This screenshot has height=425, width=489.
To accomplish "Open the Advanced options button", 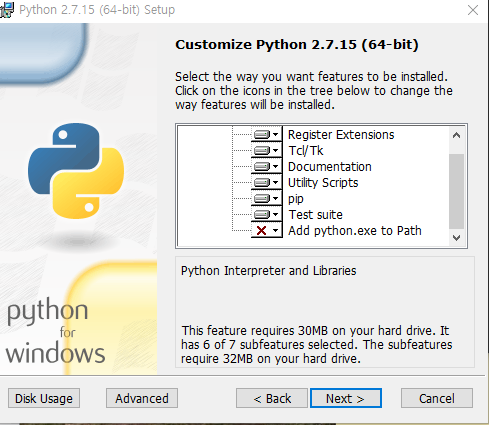I will tap(142, 398).
